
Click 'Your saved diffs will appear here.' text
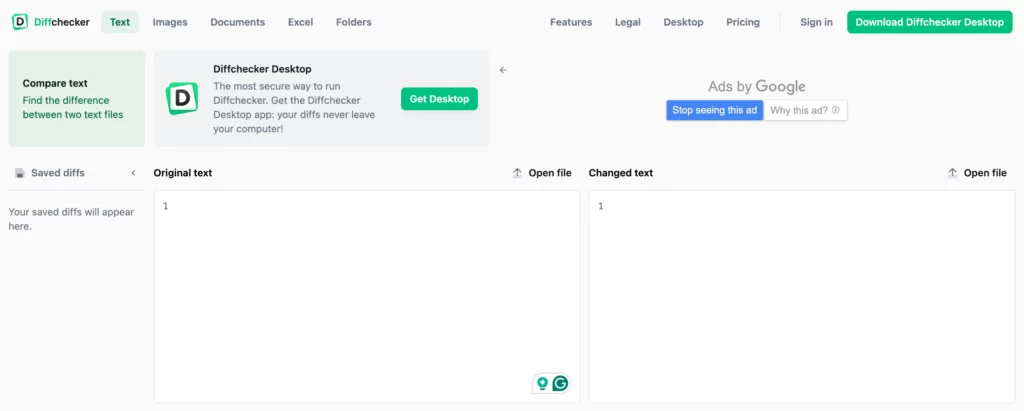[71, 220]
